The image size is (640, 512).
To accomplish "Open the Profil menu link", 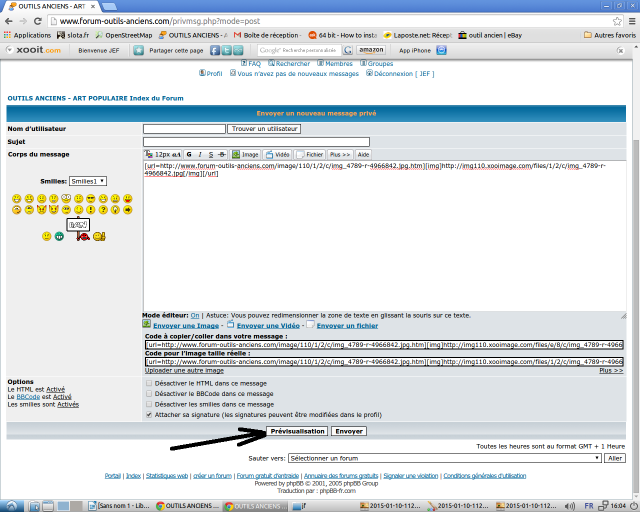I will coord(211,73).
